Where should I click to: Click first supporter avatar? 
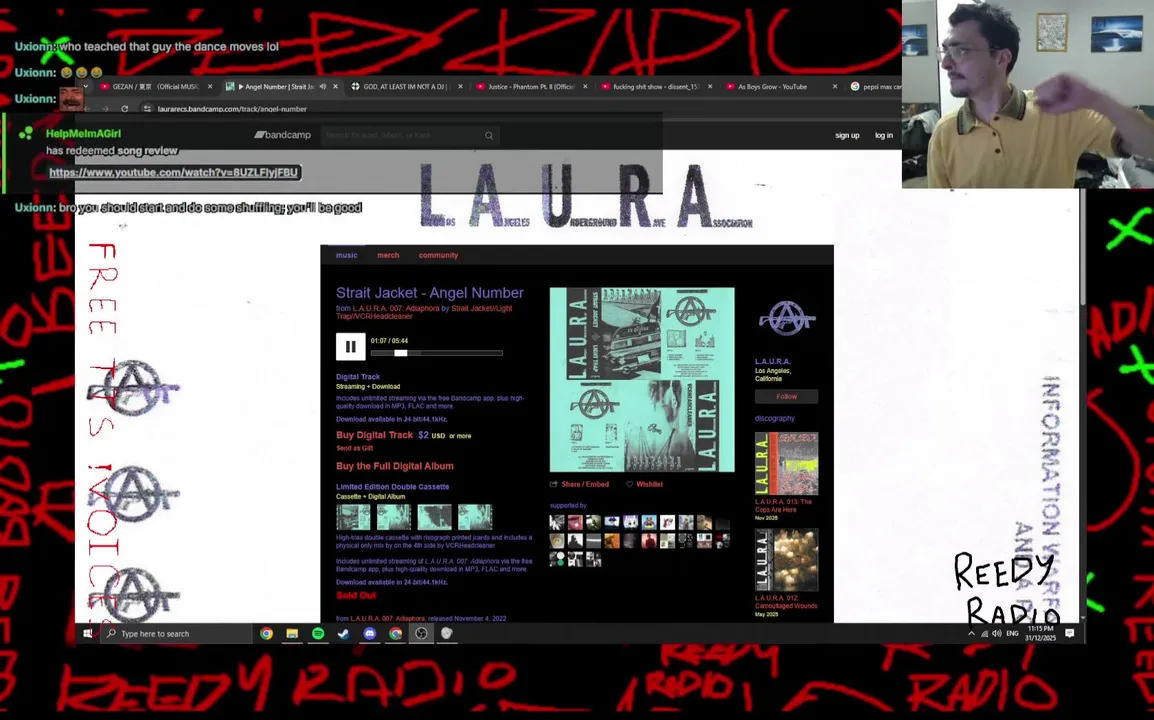pos(556,523)
